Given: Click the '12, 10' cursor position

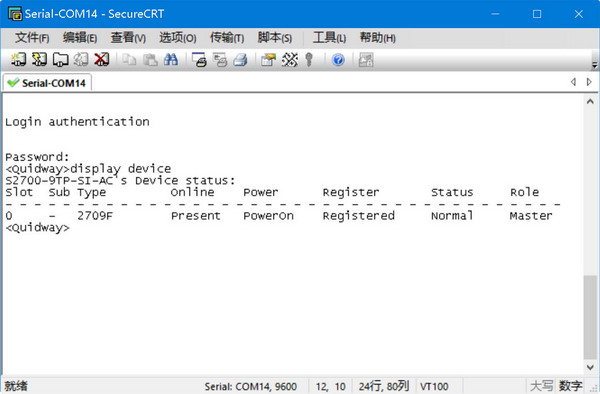Looking at the screenshot, I should (331, 386).
